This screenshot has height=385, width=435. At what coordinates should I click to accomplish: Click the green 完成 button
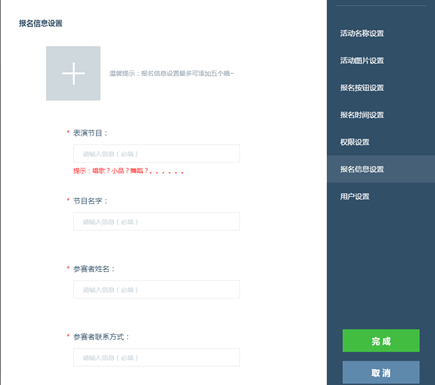pos(381,341)
